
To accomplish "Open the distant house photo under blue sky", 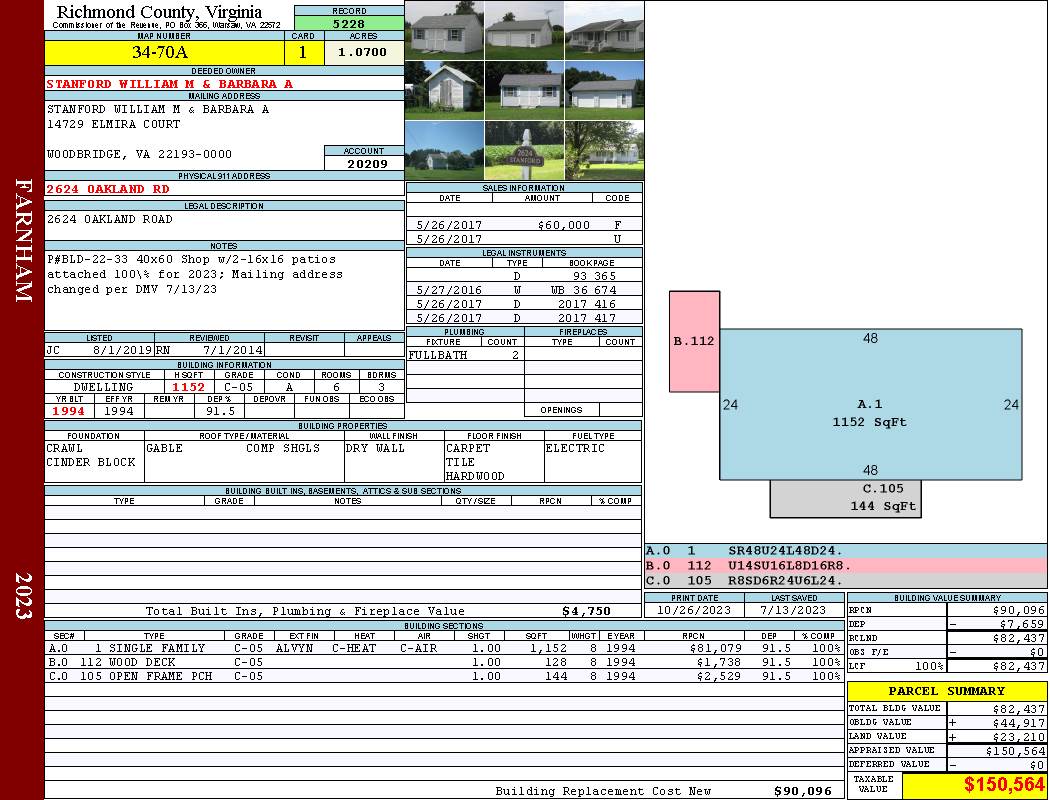I will coord(444,150).
